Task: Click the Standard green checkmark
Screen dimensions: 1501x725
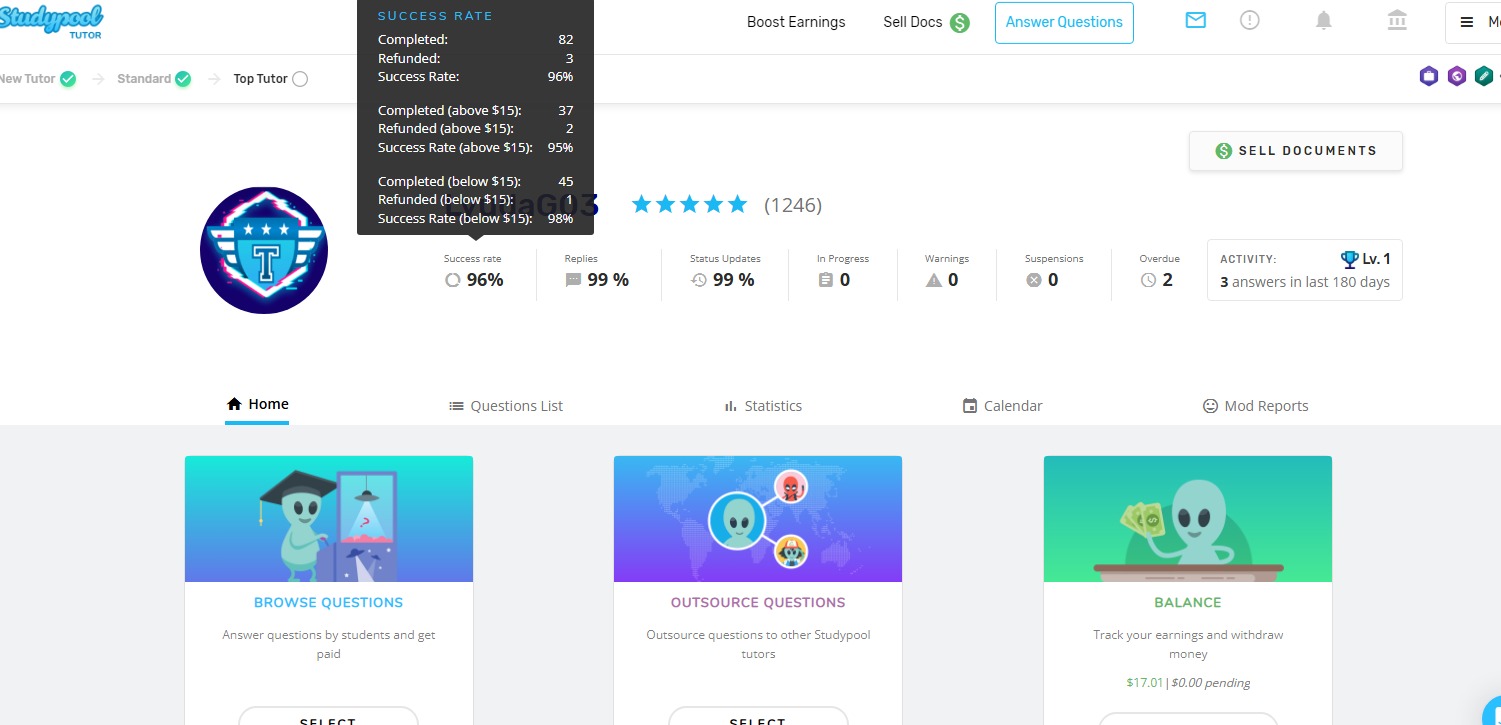Action: 183,79
